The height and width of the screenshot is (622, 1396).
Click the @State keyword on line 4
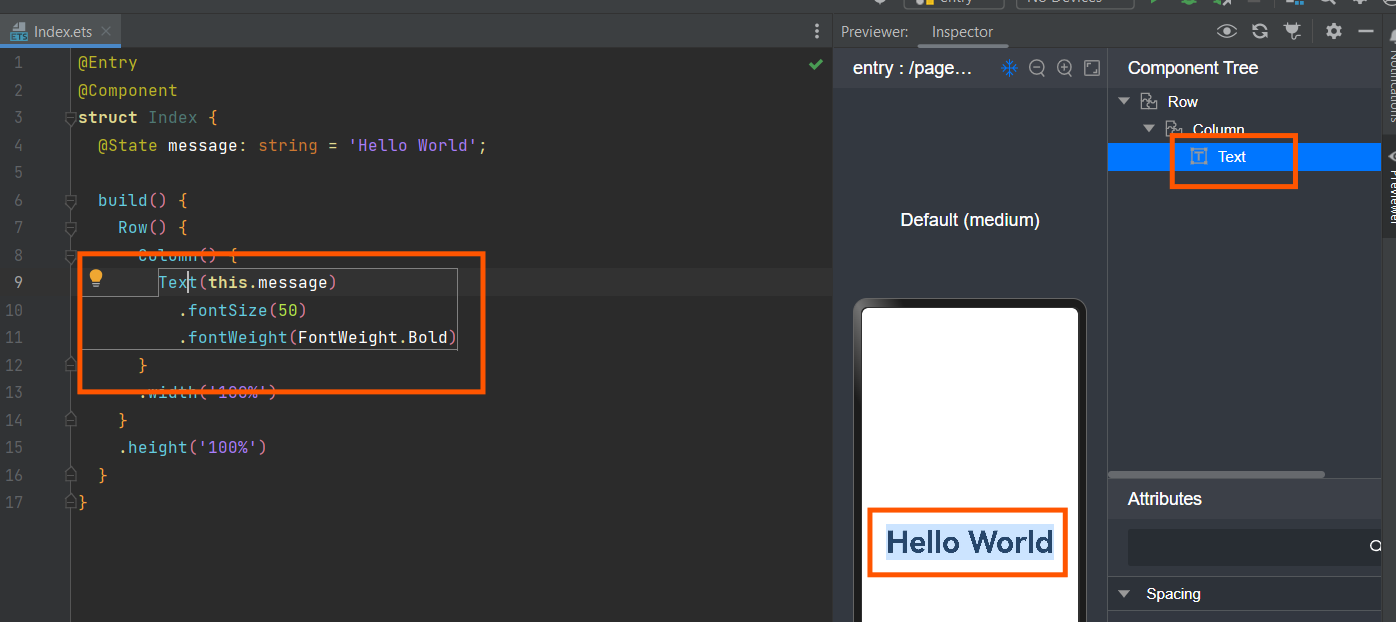pyautogui.click(x=127, y=145)
